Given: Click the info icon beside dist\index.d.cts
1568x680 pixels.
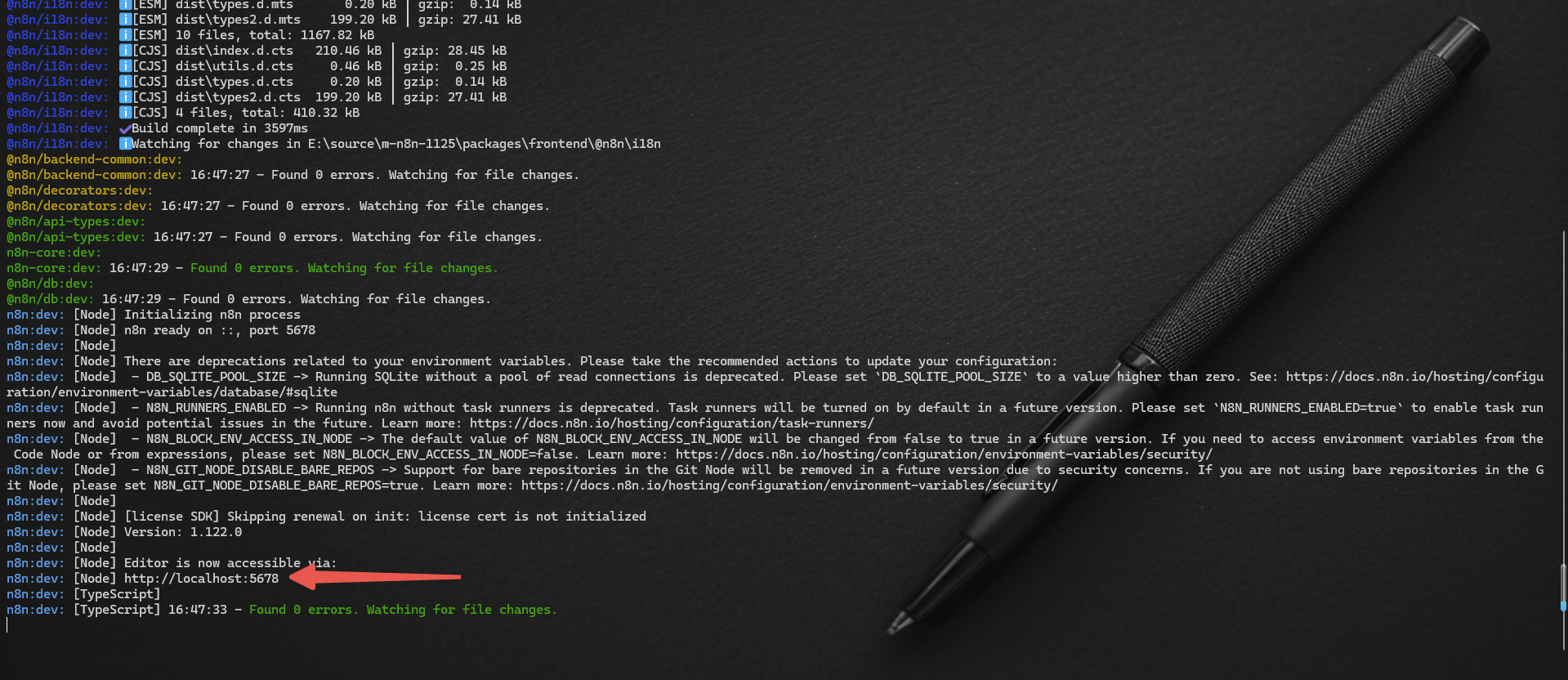Looking at the screenshot, I should point(125,51).
